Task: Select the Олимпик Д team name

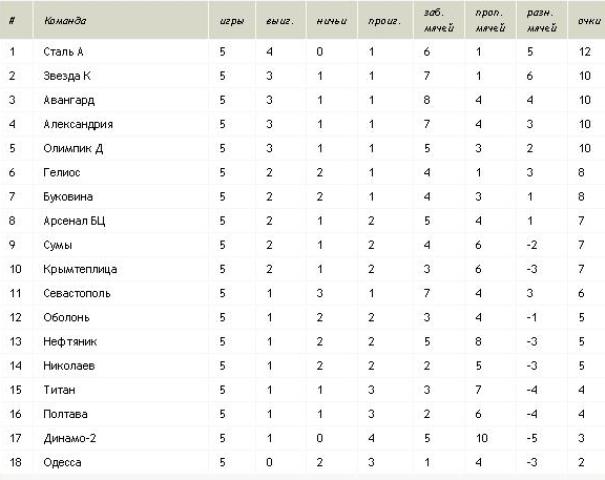Action: [73, 148]
